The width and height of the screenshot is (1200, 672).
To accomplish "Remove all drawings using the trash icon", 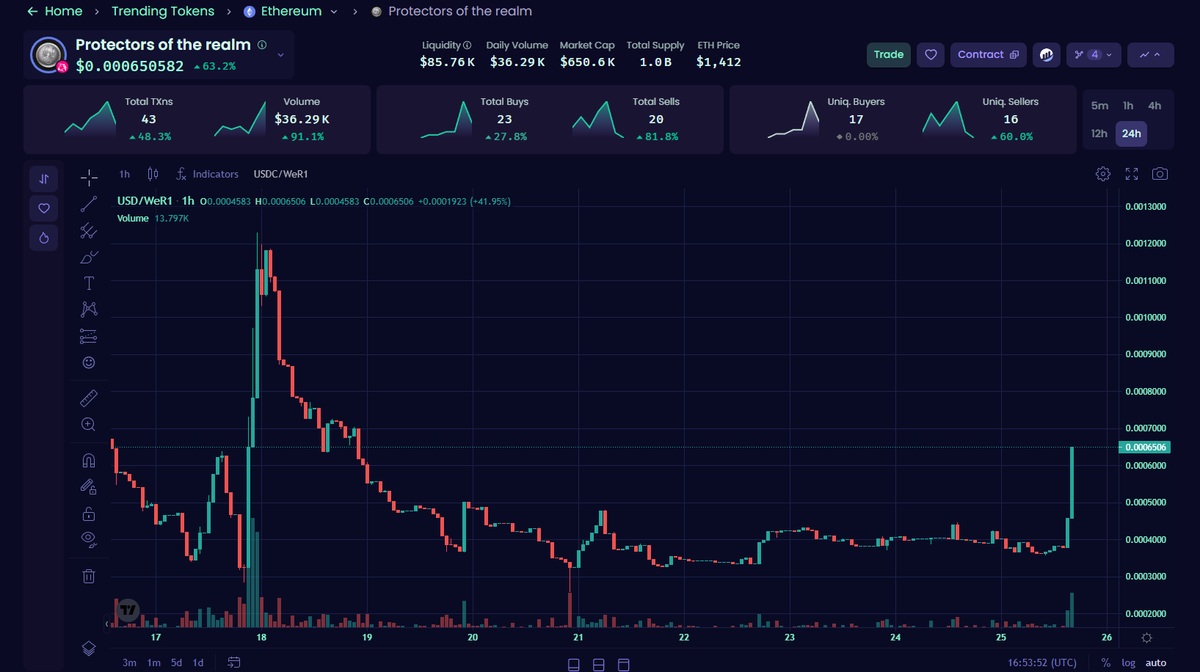I will click(x=88, y=575).
